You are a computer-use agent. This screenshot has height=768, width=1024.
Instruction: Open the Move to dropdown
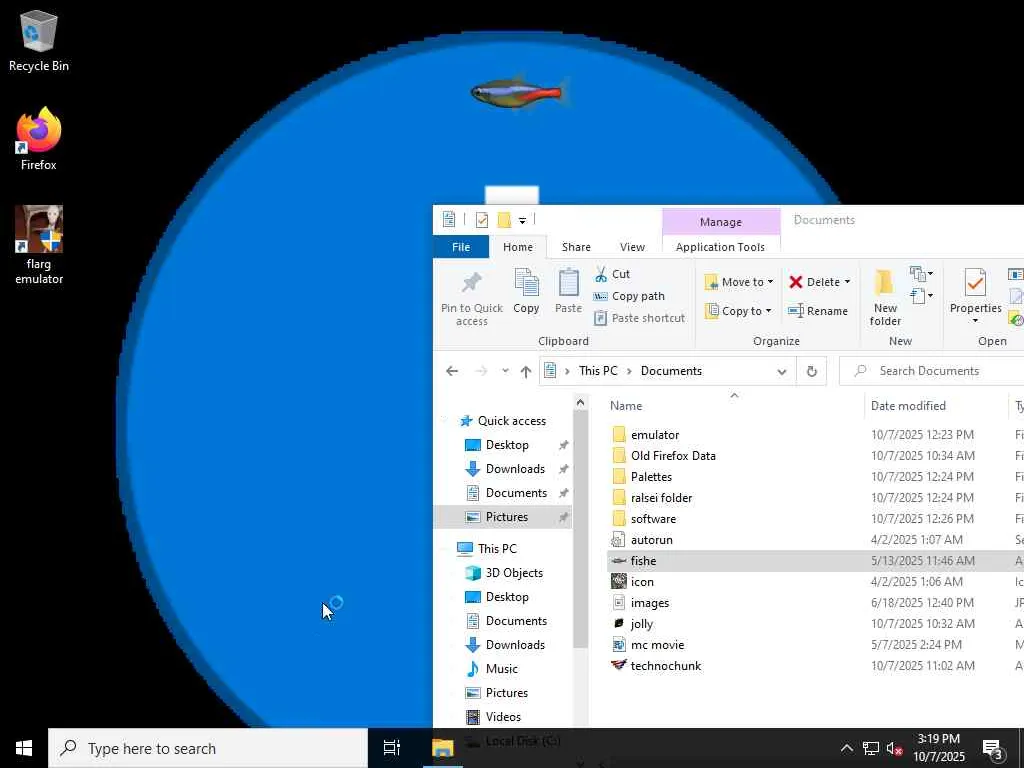pos(739,282)
